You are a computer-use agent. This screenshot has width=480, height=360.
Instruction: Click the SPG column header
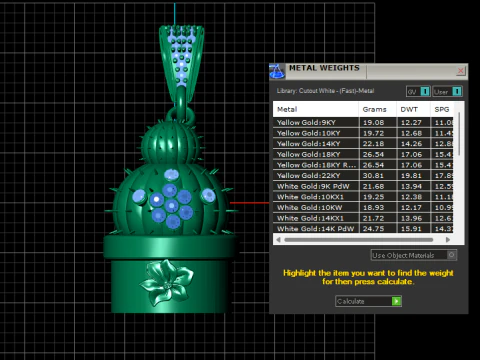click(442, 109)
